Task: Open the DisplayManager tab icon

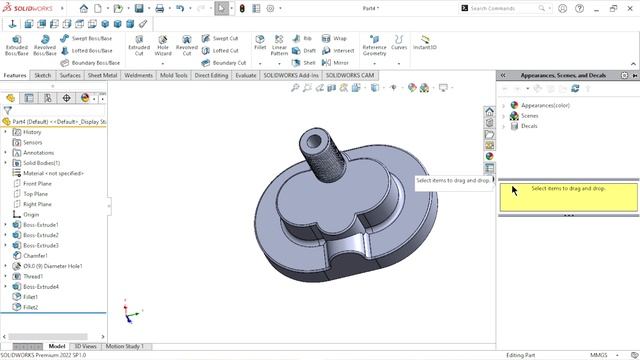Action: click(85, 98)
